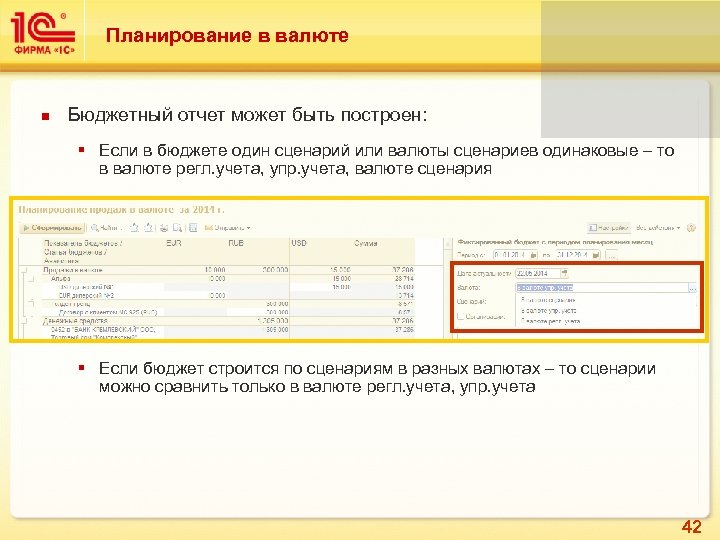Click the Настройки button
720x540 pixels.
pyautogui.click(x=608, y=228)
